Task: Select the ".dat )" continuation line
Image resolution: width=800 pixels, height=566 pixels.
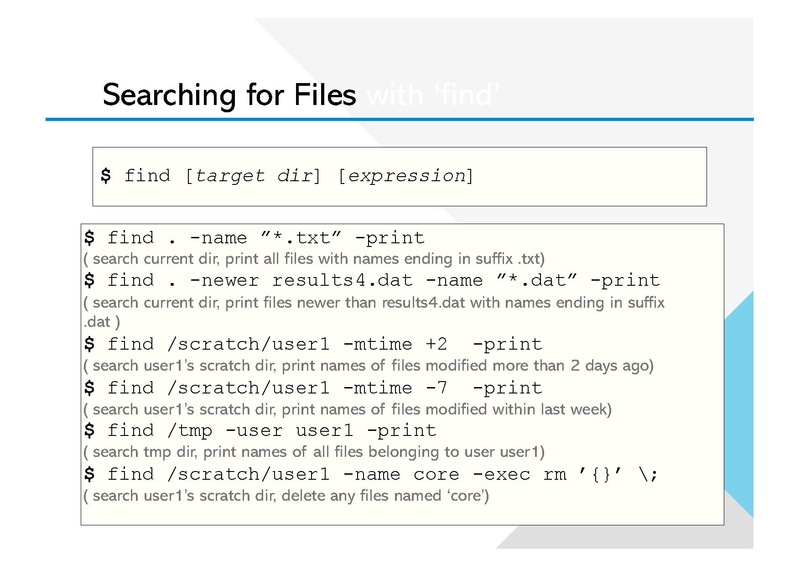Action: coord(102,322)
